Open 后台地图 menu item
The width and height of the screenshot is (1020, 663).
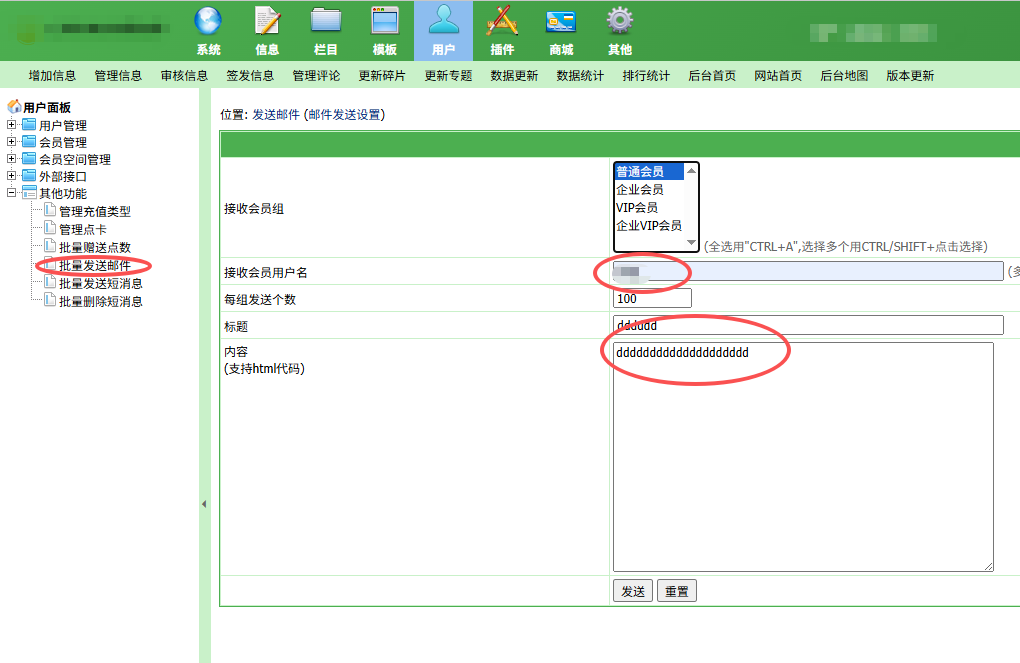coord(844,75)
